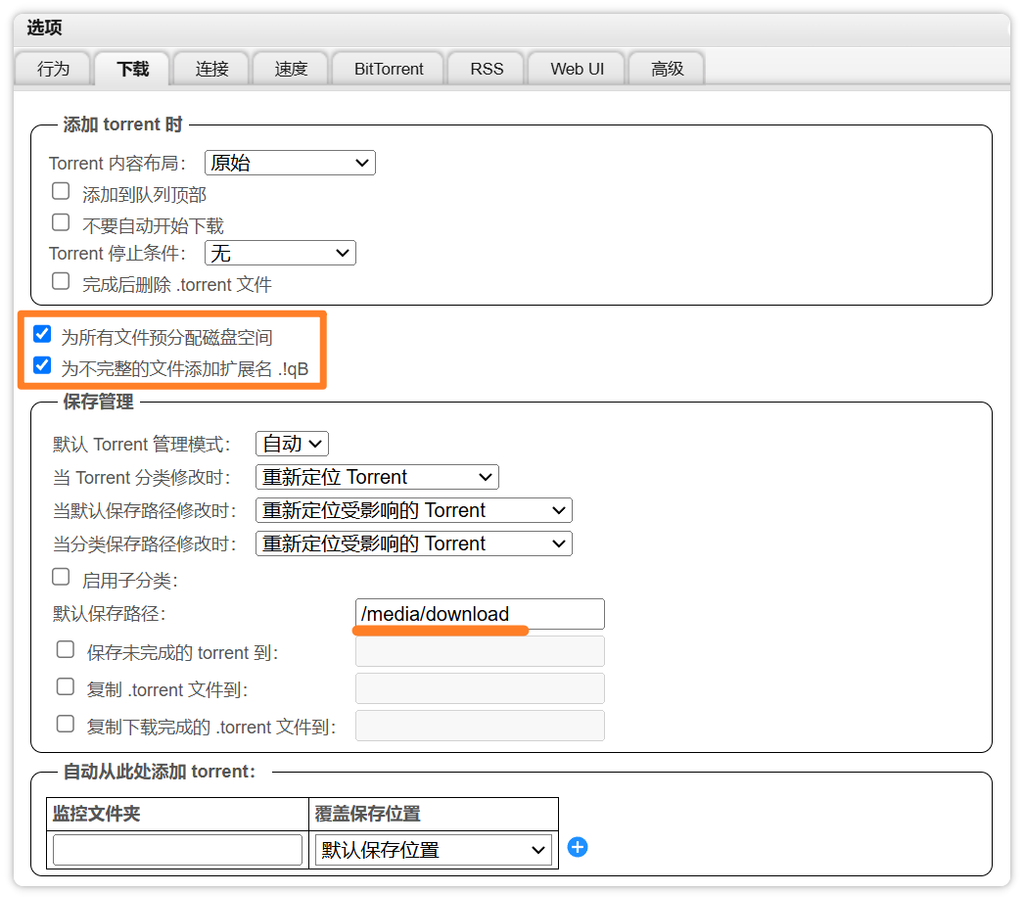This screenshot has width=1024, height=900.
Task: Enable 启用子分类
Action: click(60, 576)
